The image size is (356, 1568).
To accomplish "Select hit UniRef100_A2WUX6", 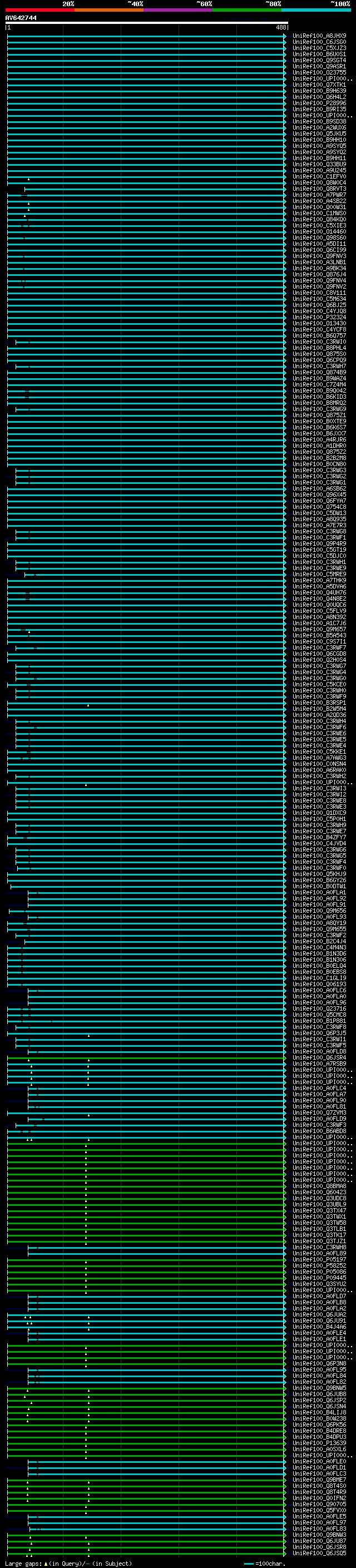I will [319, 128].
